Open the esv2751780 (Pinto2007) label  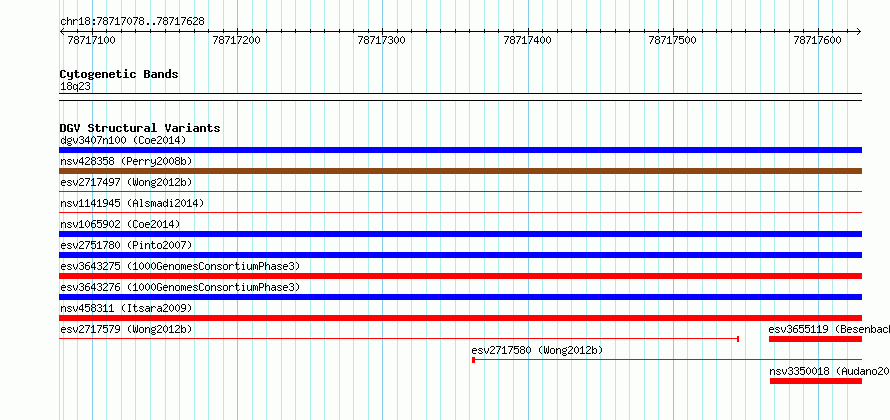click(126, 245)
